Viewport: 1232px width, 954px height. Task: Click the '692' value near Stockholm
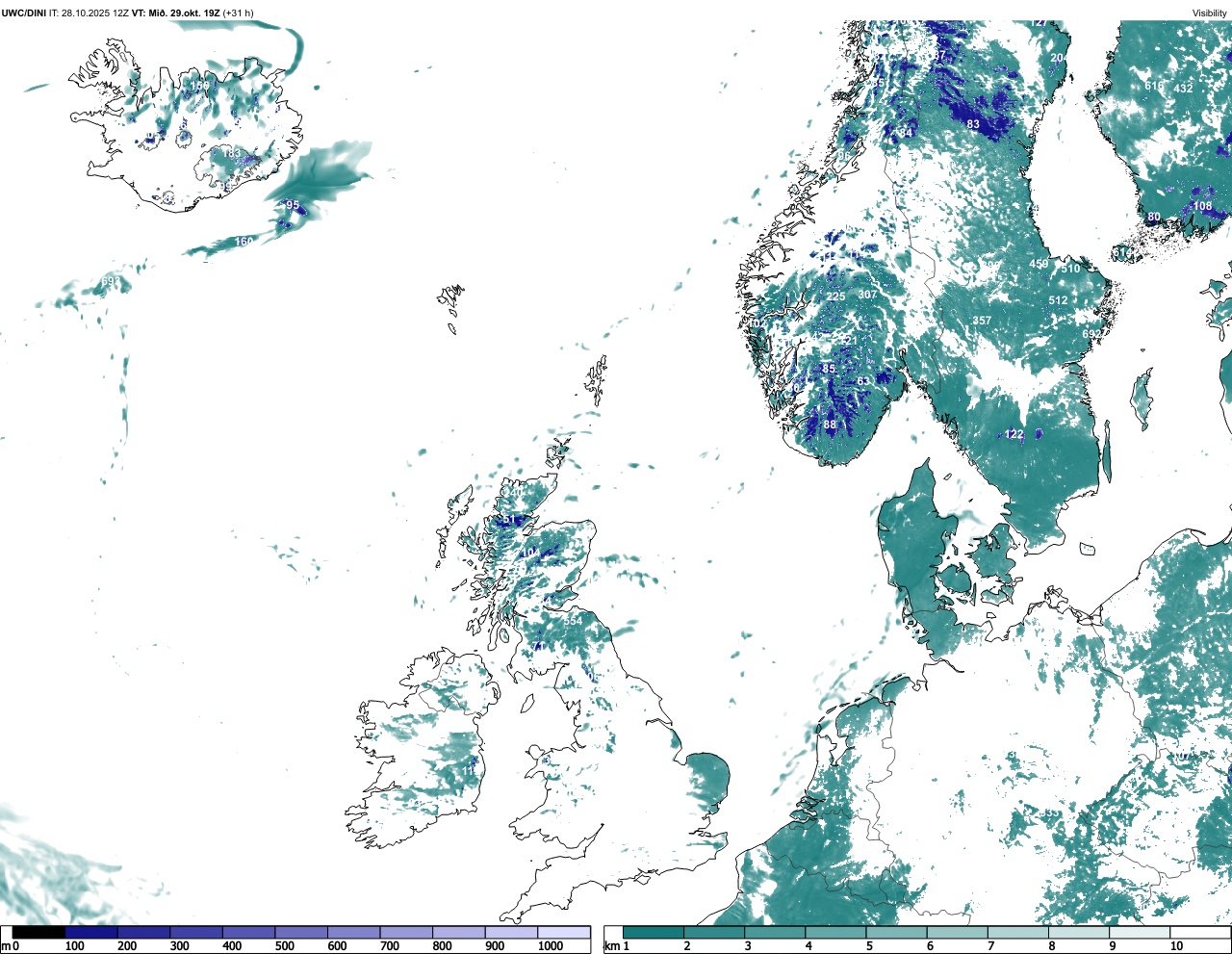pos(1091,334)
